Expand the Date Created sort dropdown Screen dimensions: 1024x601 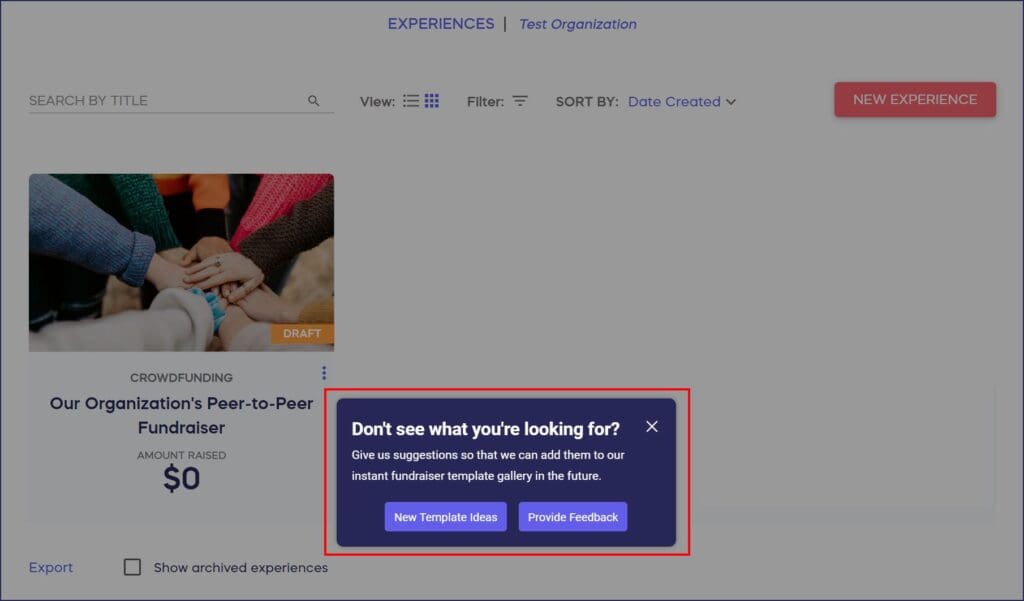tap(674, 101)
